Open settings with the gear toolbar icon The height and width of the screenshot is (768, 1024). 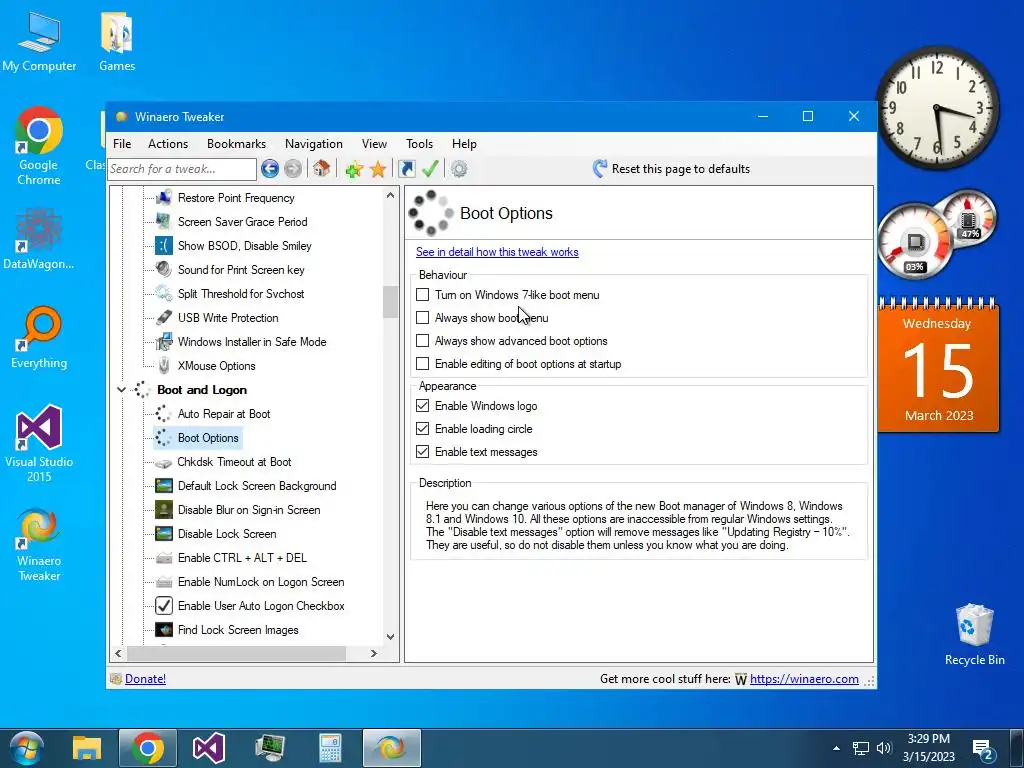(459, 169)
